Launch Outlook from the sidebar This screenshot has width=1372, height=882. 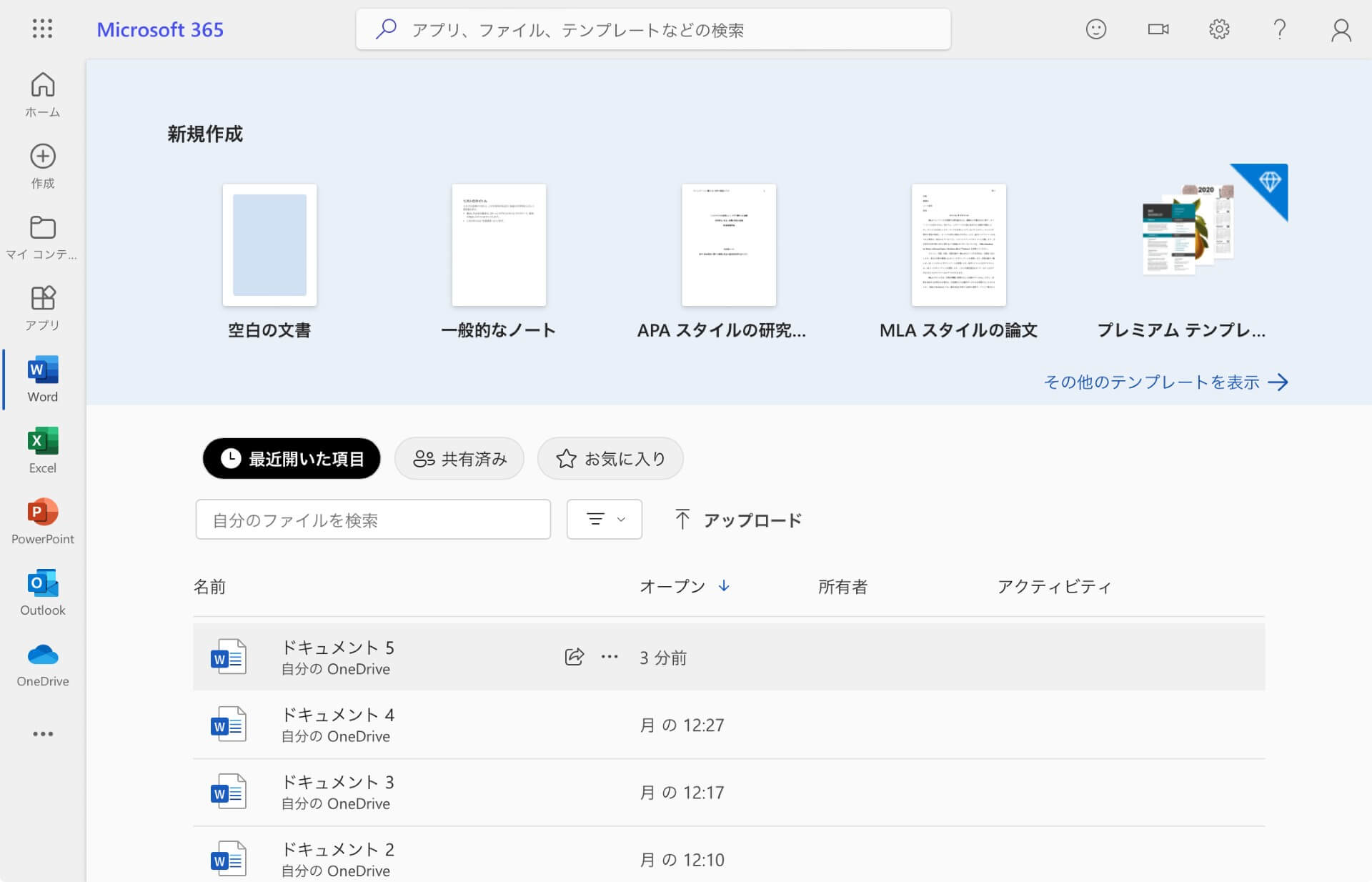pyautogui.click(x=43, y=593)
